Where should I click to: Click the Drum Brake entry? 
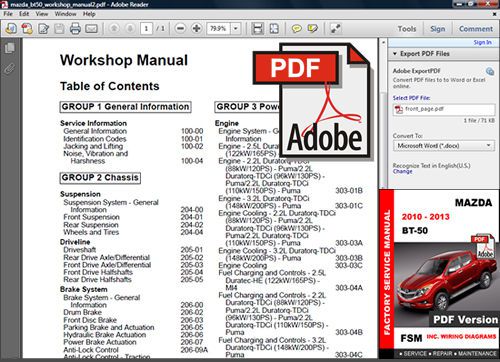click(82, 312)
